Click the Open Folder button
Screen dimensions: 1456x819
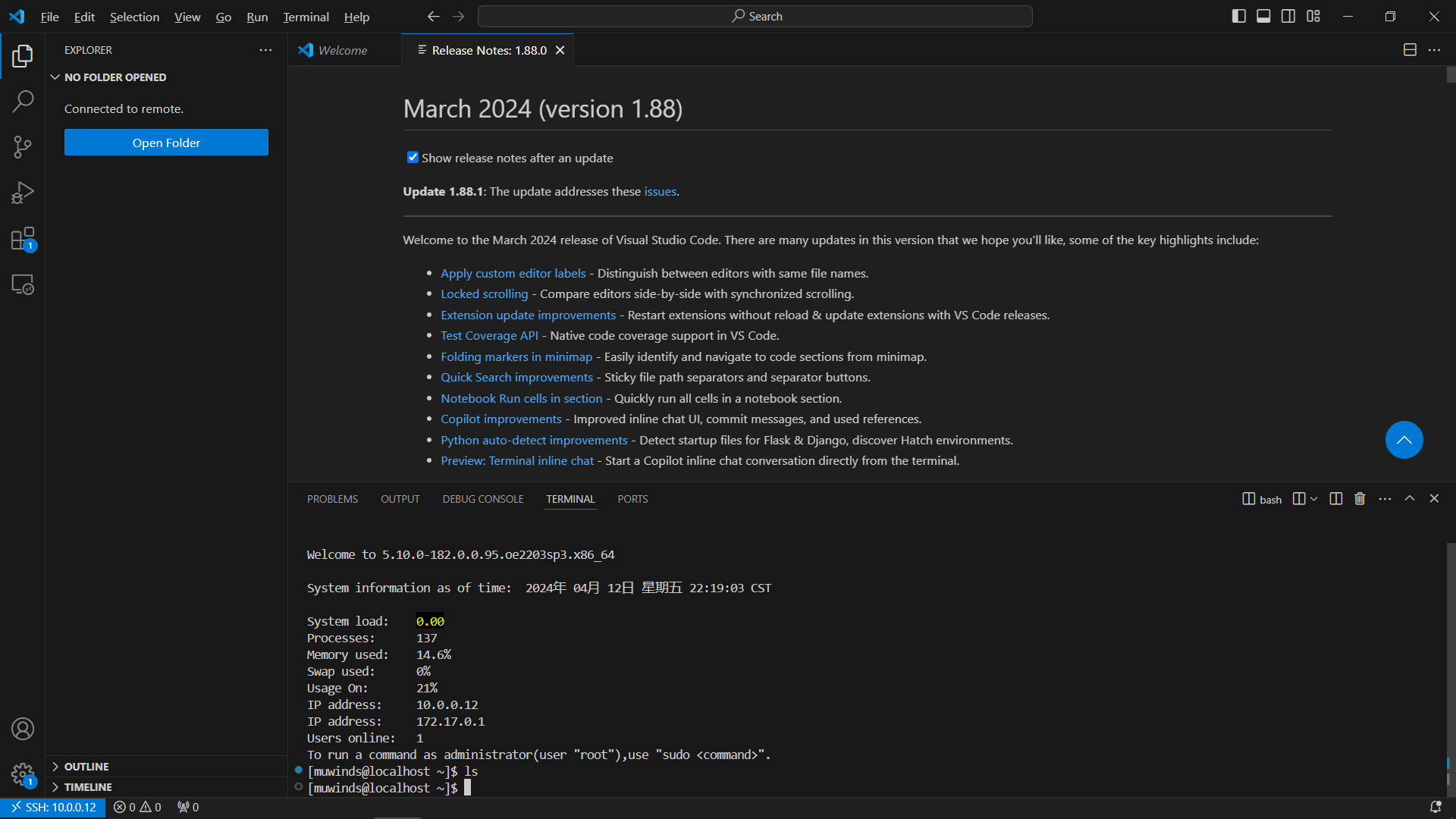coord(166,143)
